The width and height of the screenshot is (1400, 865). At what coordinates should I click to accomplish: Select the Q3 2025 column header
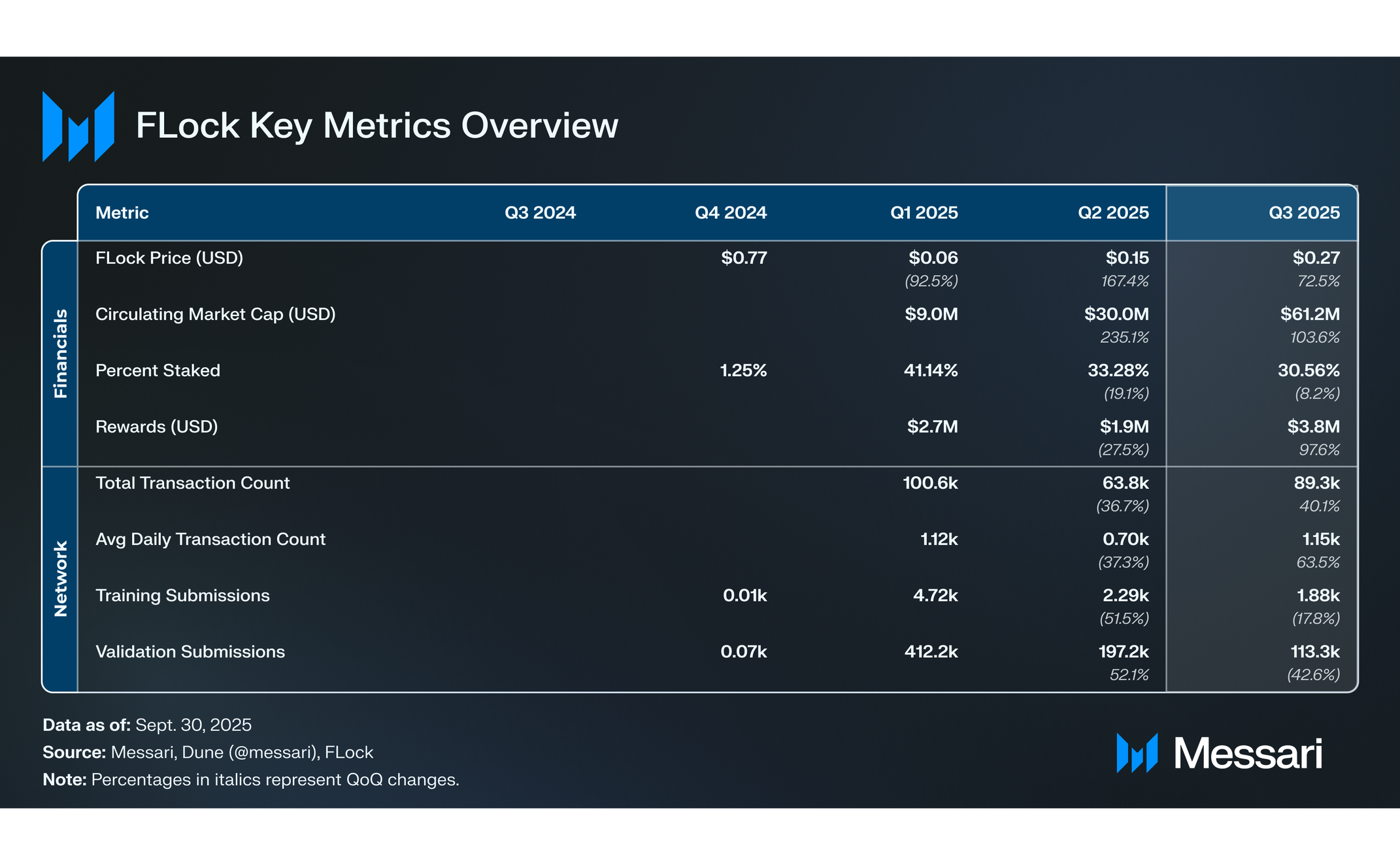1304,212
